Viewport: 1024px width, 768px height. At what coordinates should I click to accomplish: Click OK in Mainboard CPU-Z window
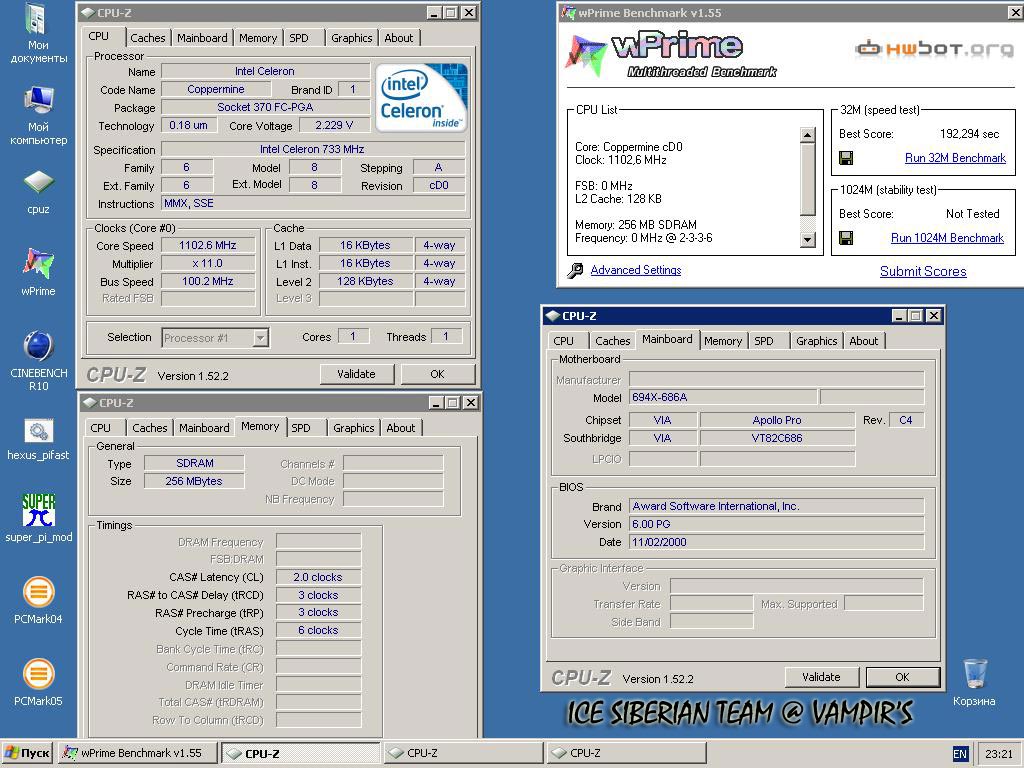tap(903, 677)
